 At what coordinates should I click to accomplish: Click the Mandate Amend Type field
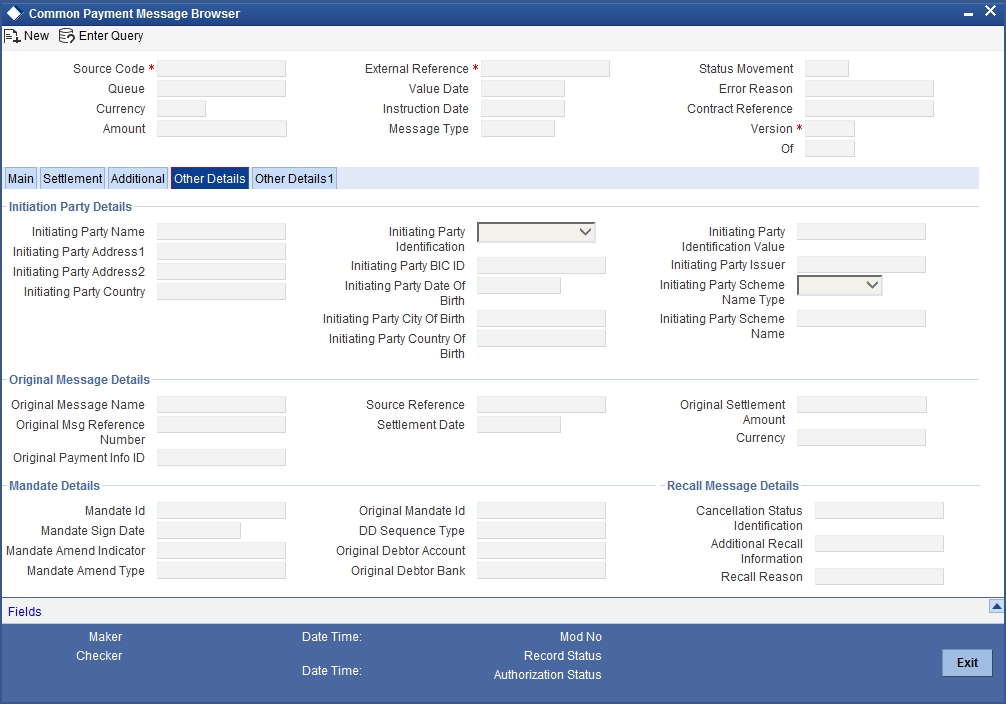(x=221, y=571)
